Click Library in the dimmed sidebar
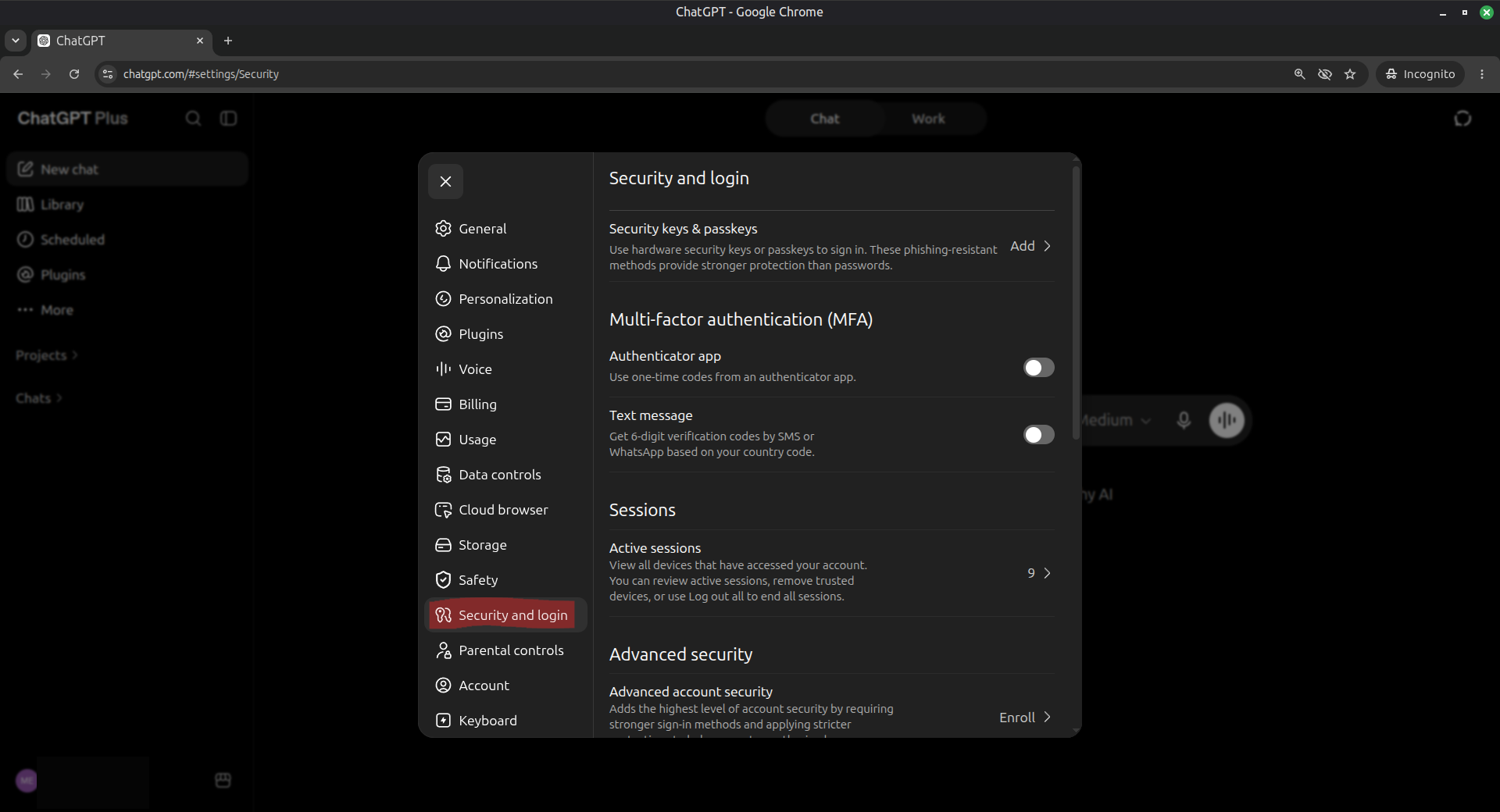Image resolution: width=1500 pixels, height=812 pixels. click(x=127, y=205)
